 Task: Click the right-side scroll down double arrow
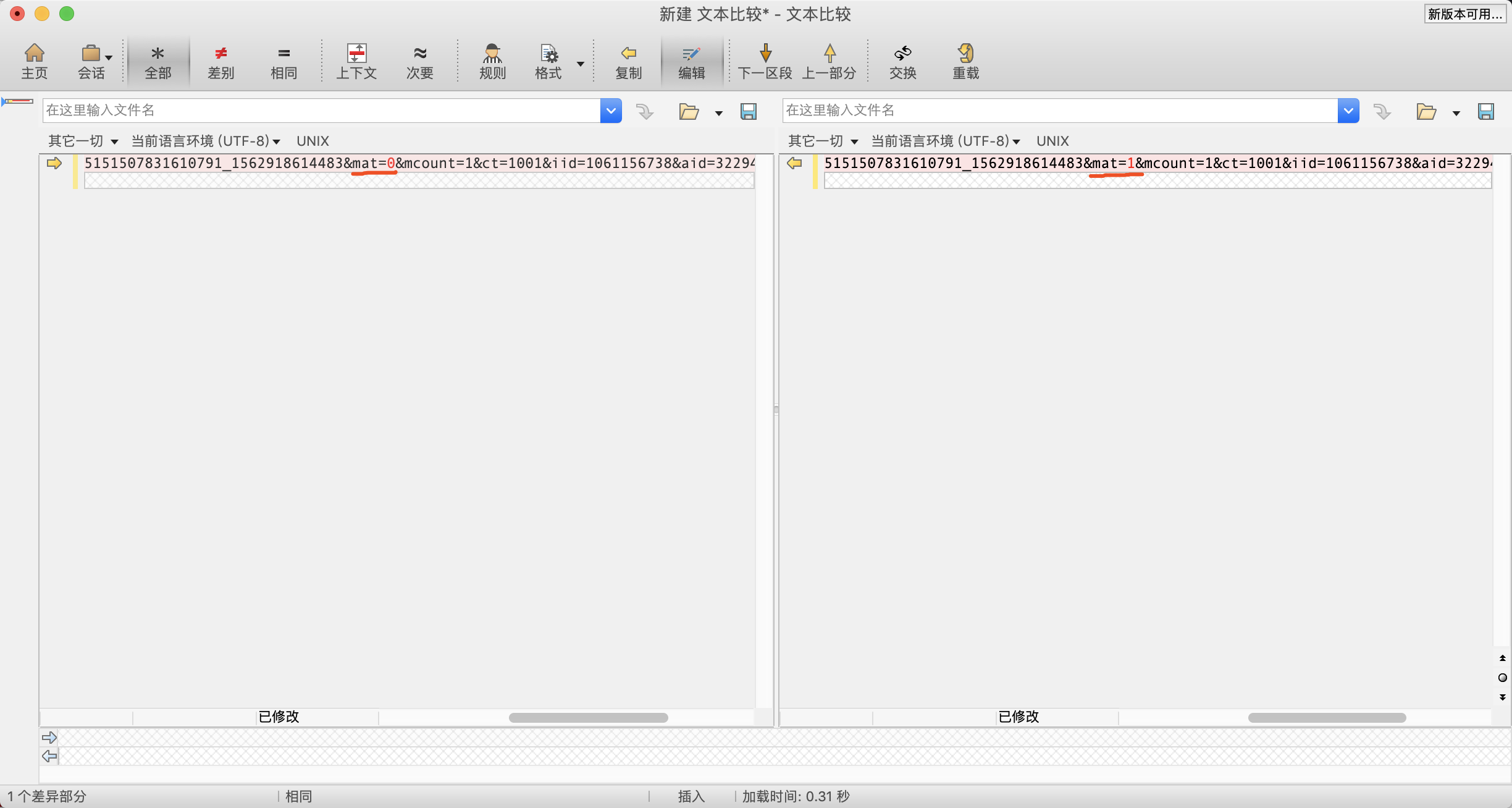pos(1502,697)
